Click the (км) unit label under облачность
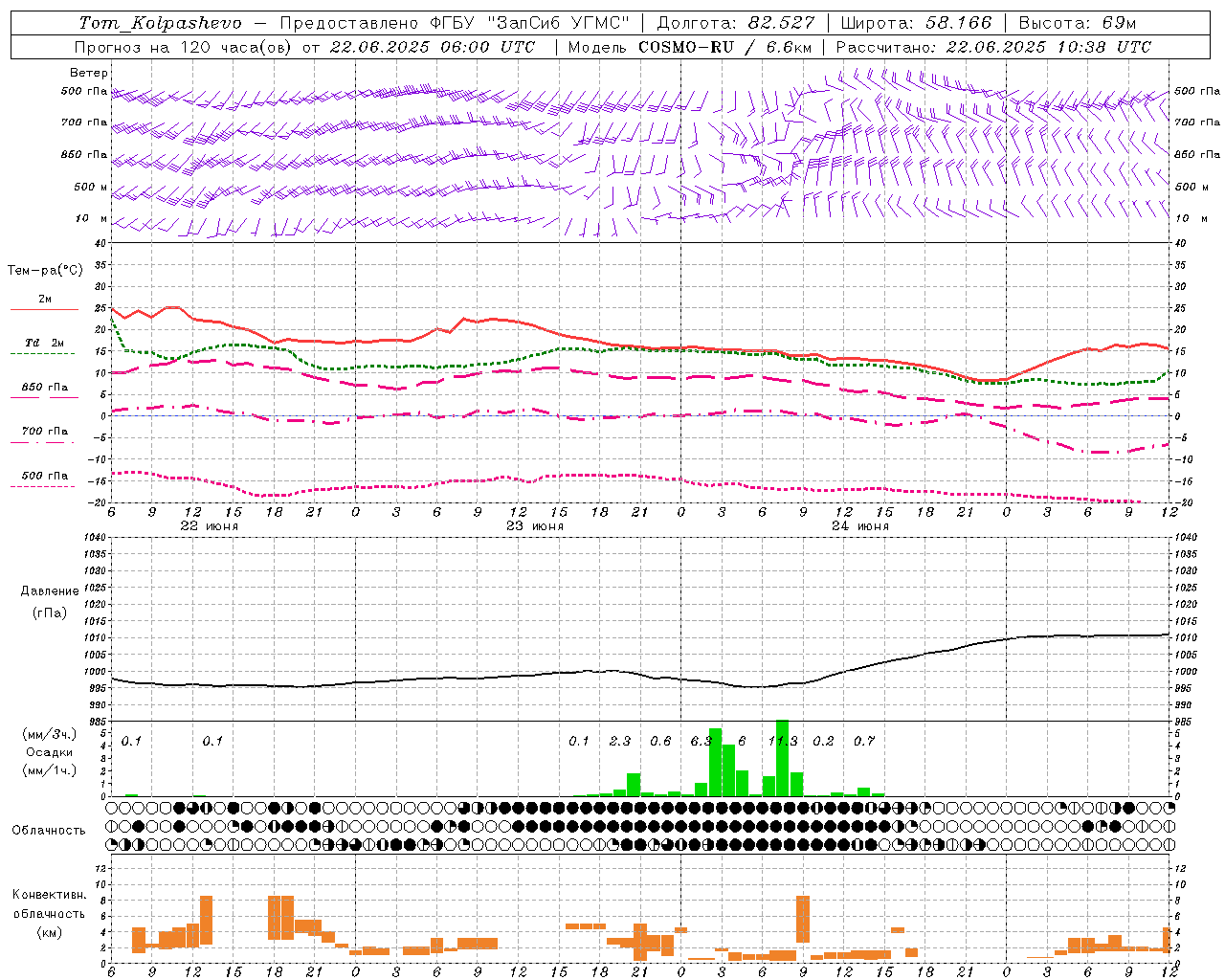This screenshot has height=980, width=1225. [49, 932]
